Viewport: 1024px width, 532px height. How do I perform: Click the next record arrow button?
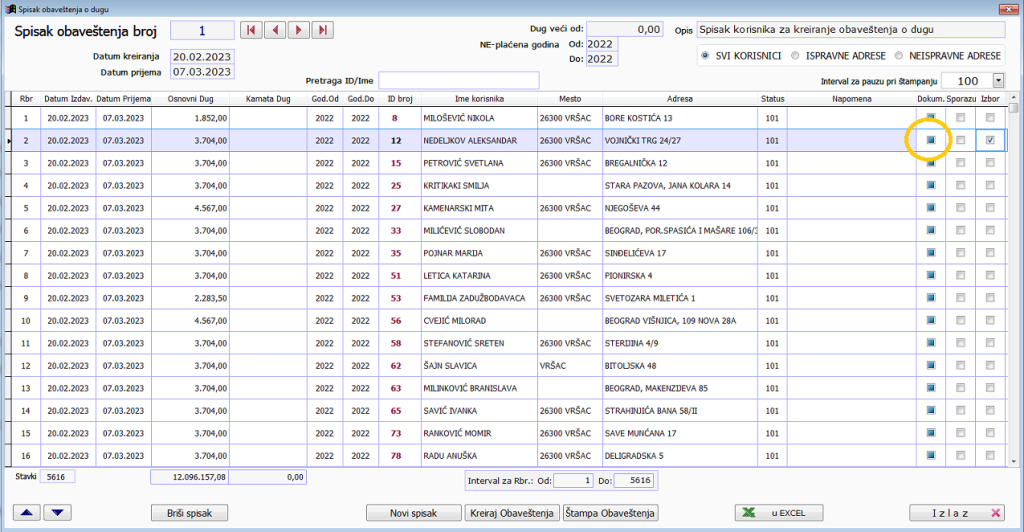pos(298,30)
